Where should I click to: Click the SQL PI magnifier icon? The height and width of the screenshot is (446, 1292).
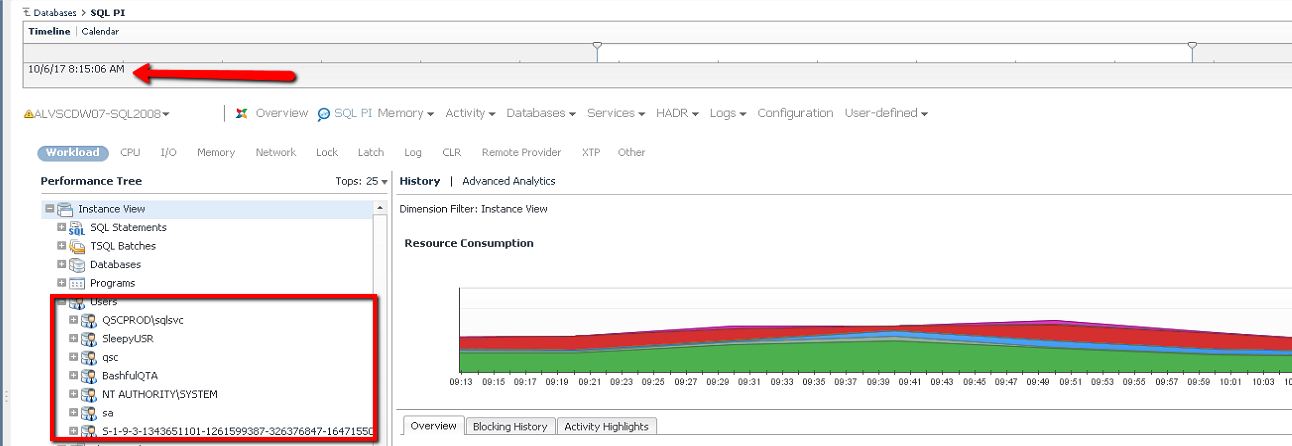324,114
